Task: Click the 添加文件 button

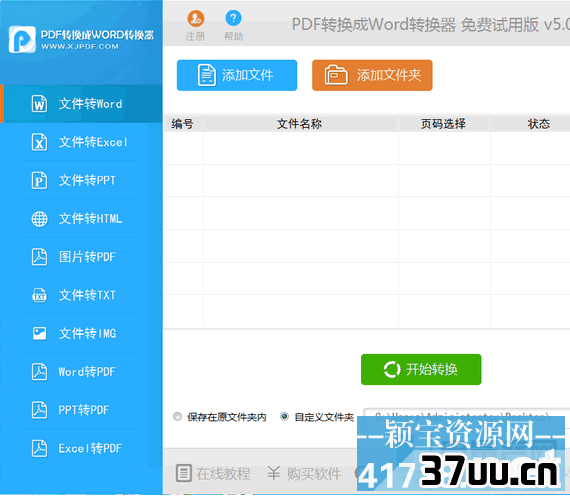Action: coord(237,75)
